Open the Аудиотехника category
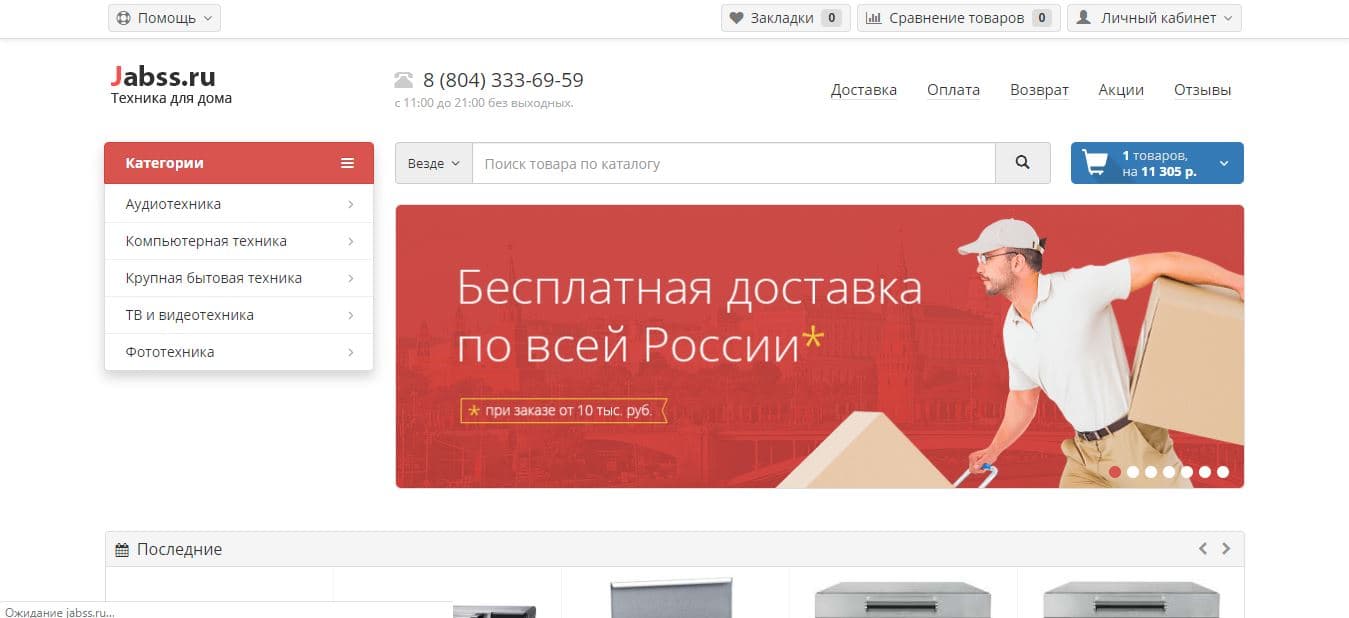Viewport: 1349px width, 618px height. pos(173,203)
